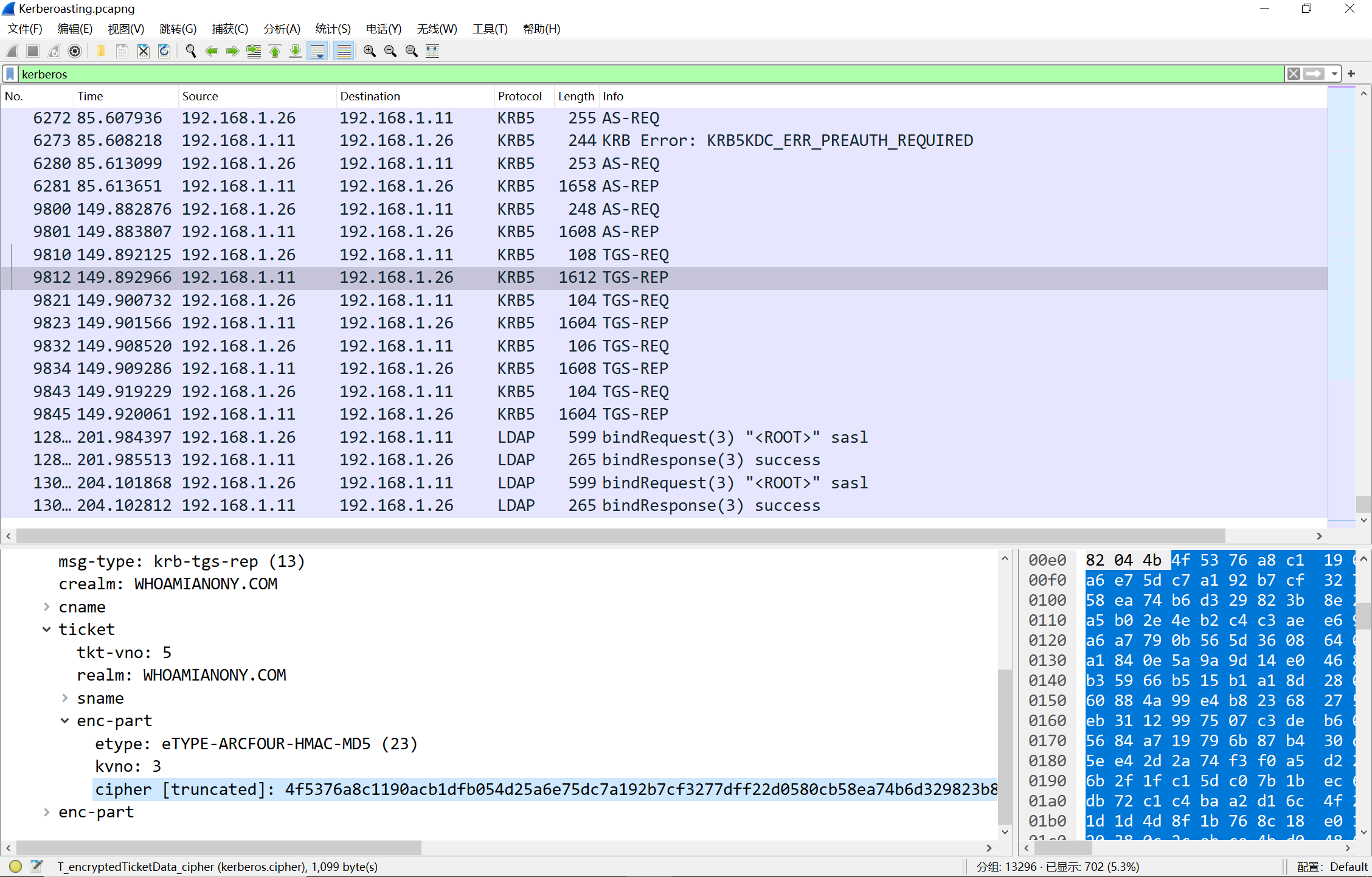Click the find packet magnifier icon
The image size is (1372, 877).
(190, 51)
